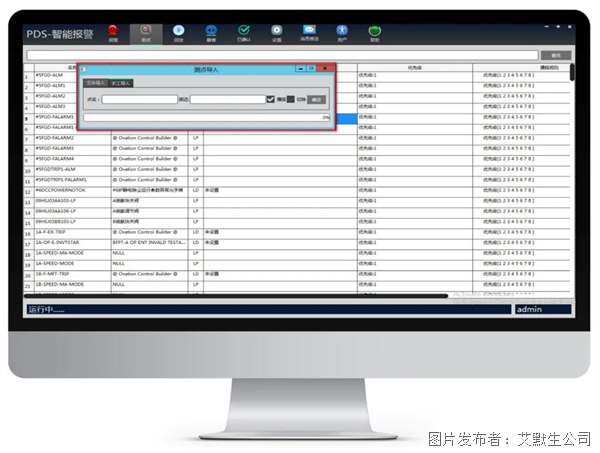The image size is (600, 453).
Task: Click the vertical scrollbar of the table
Action: (x=572, y=150)
